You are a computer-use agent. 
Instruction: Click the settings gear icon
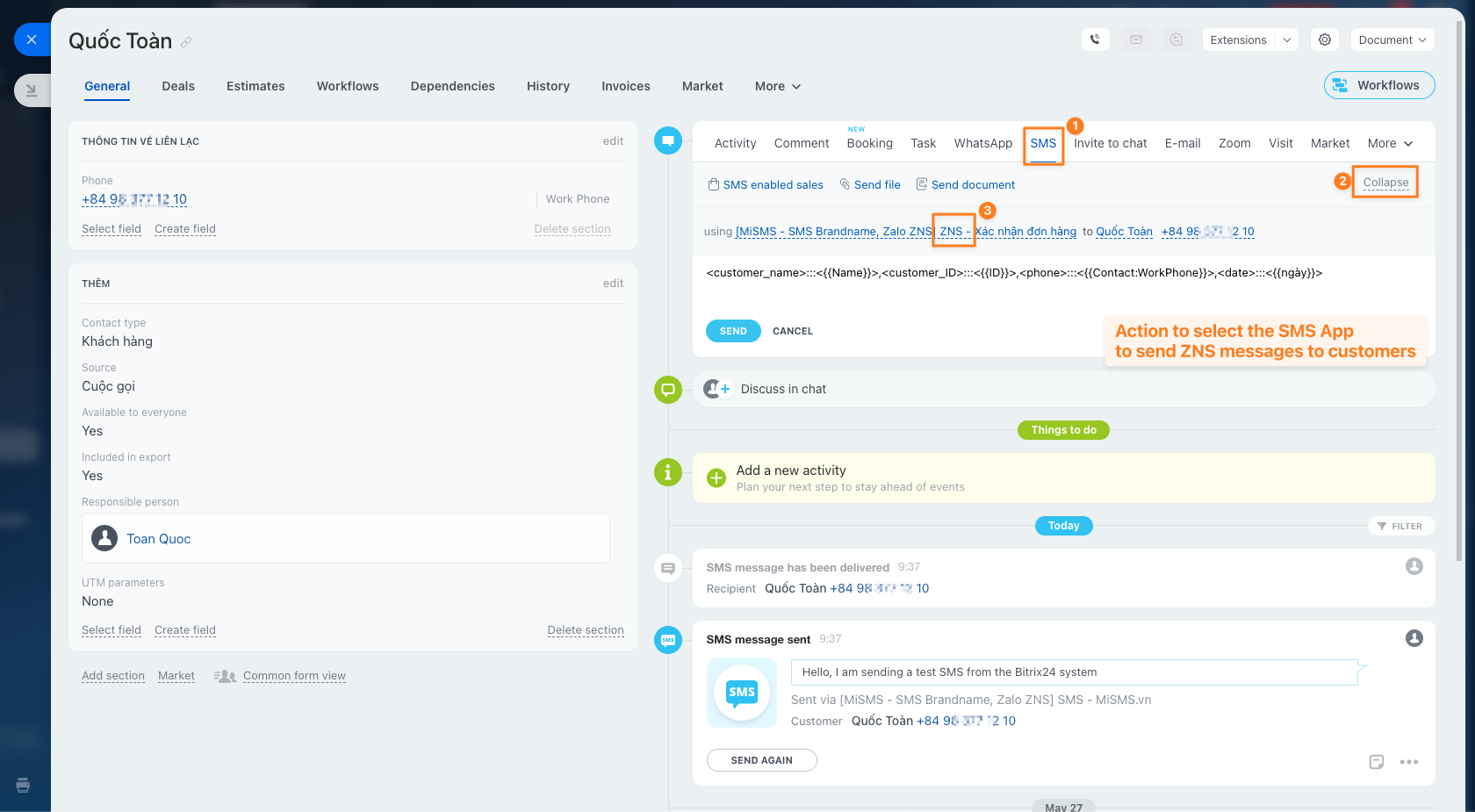click(1325, 40)
